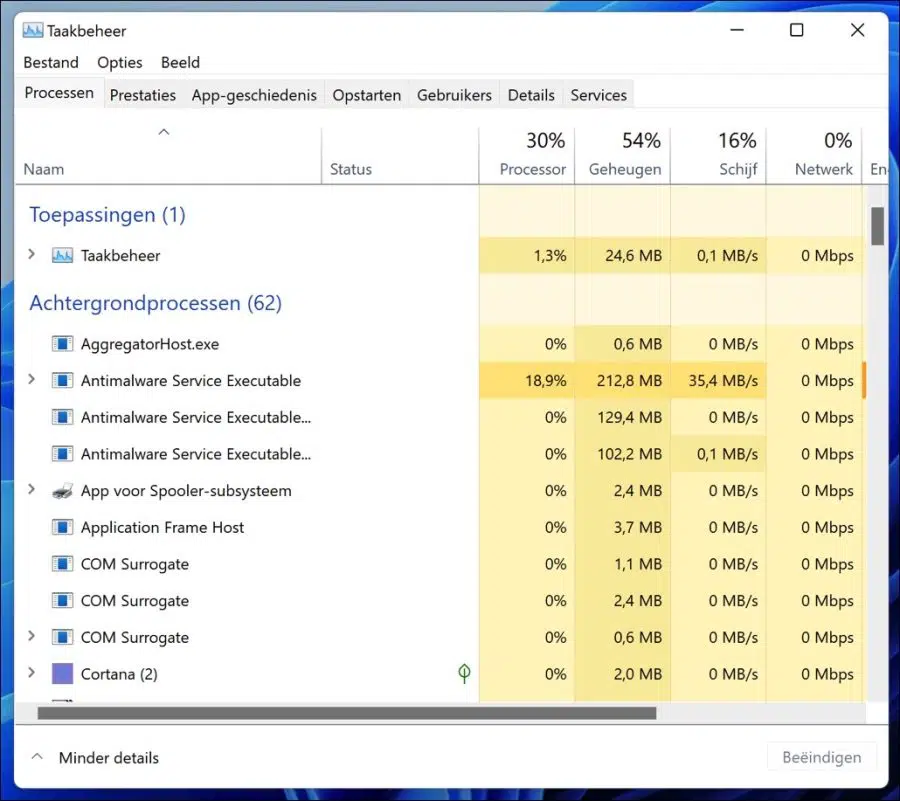Select the Cortana (2) process name
The height and width of the screenshot is (801, 900).
tap(119, 674)
